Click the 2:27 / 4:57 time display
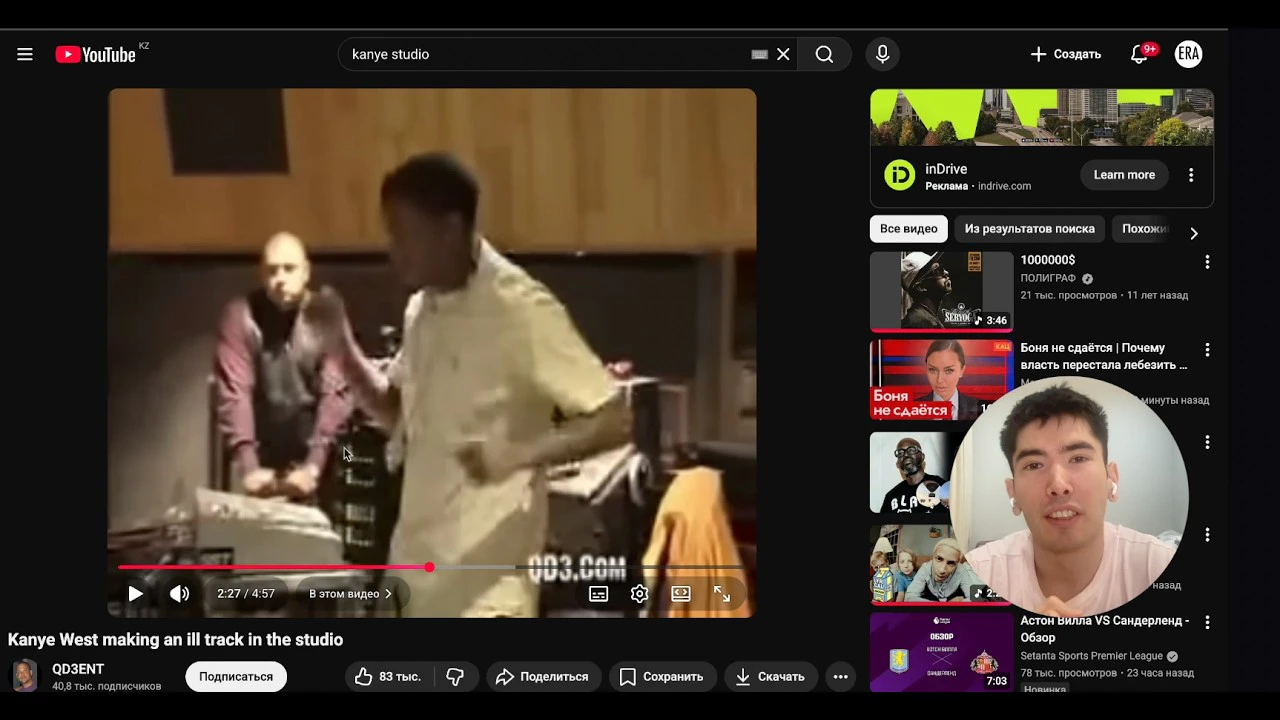 pos(246,594)
